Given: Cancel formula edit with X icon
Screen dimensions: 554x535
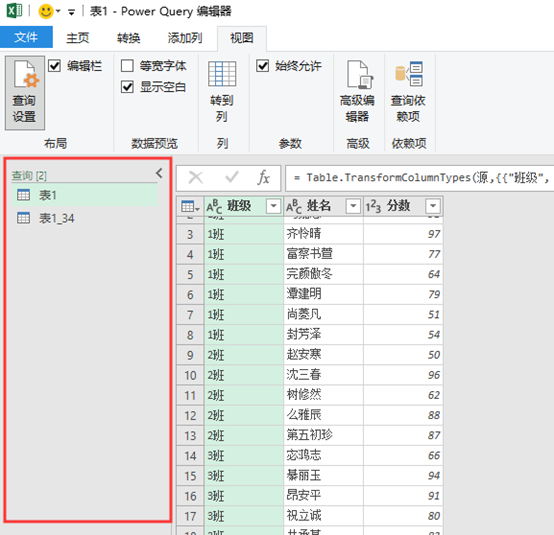Looking at the screenshot, I should click(x=196, y=177).
